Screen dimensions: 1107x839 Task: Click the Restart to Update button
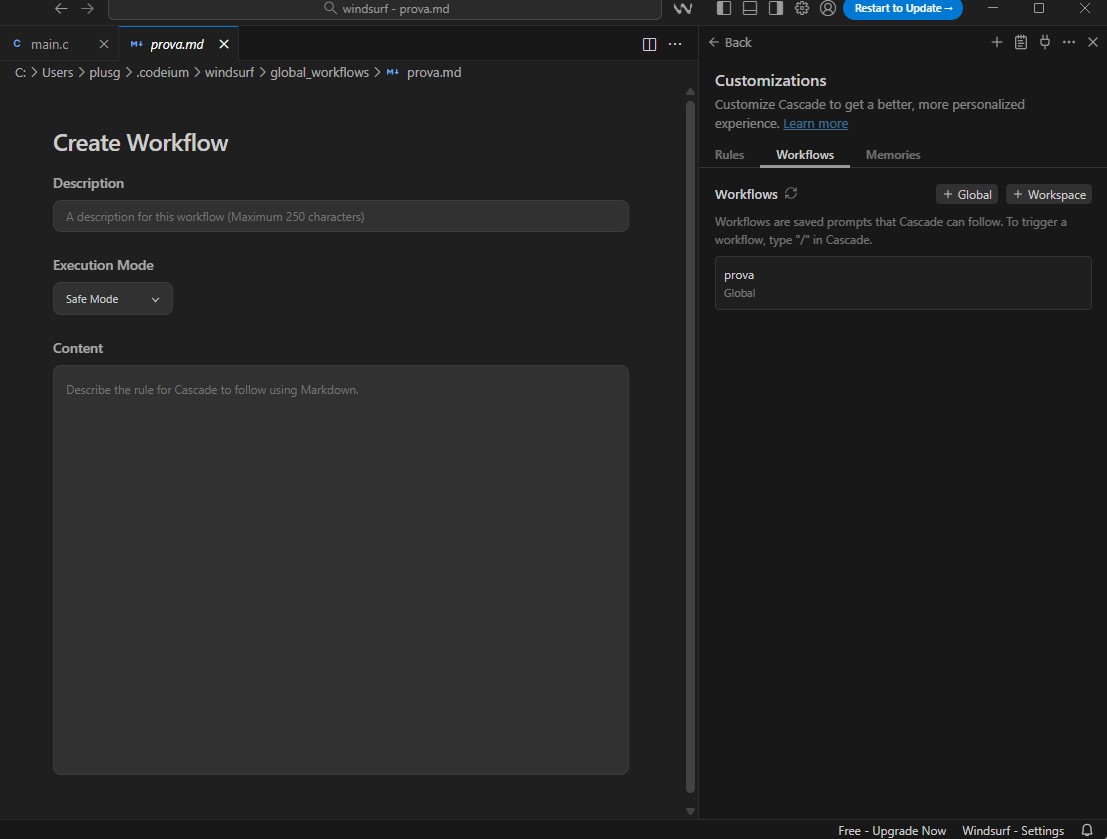point(903,9)
